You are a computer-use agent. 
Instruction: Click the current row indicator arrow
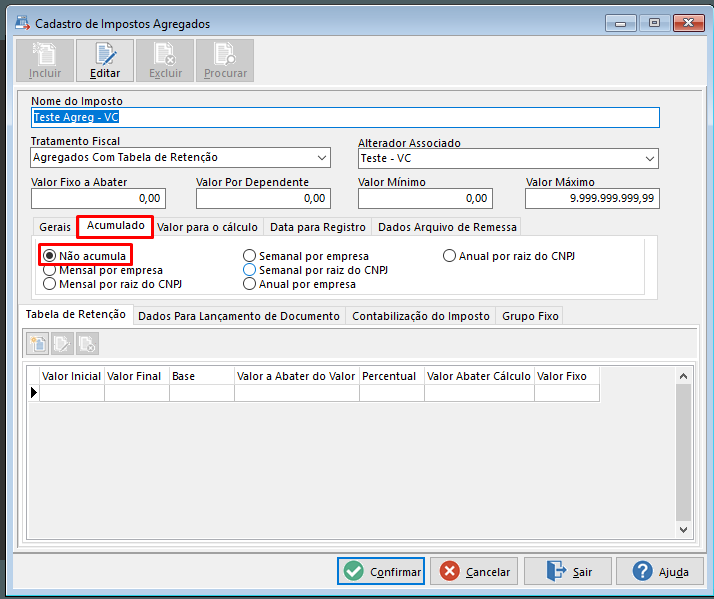tap(34, 392)
